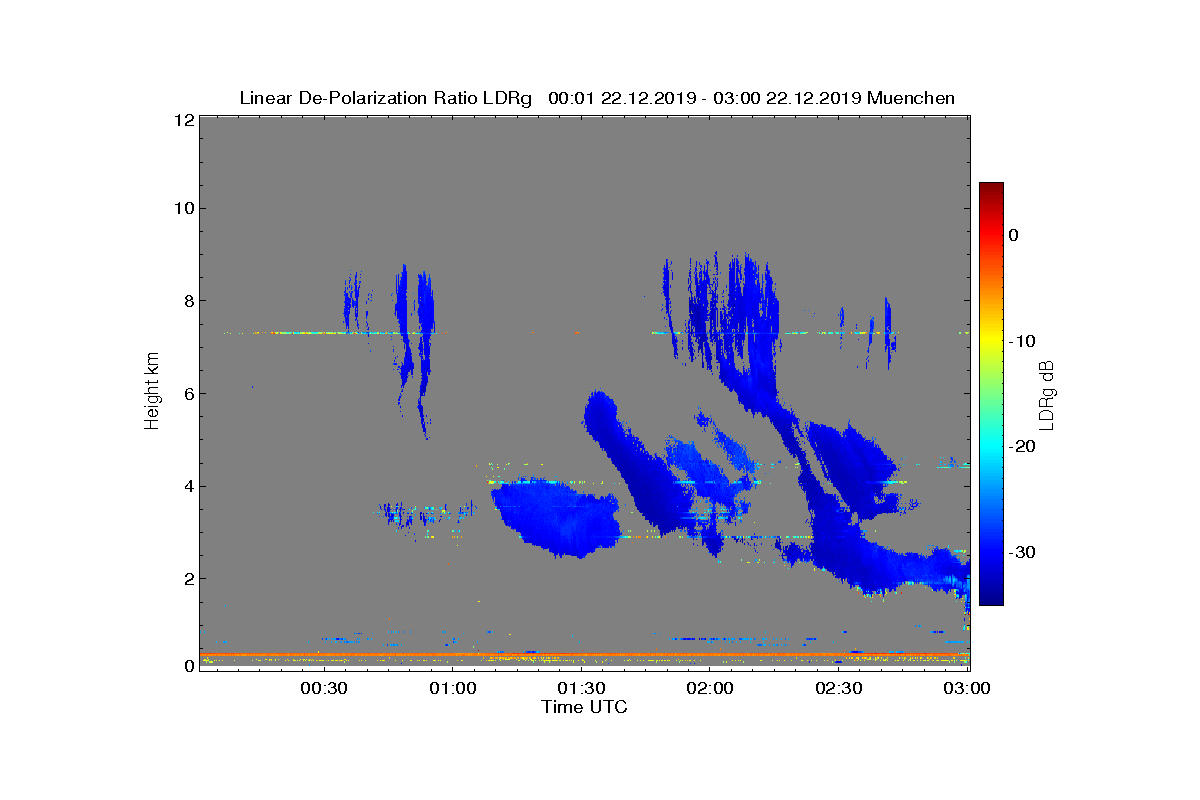Click the dark red top of colorbar
The width and height of the screenshot is (1200, 800).
tap(991, 190)
